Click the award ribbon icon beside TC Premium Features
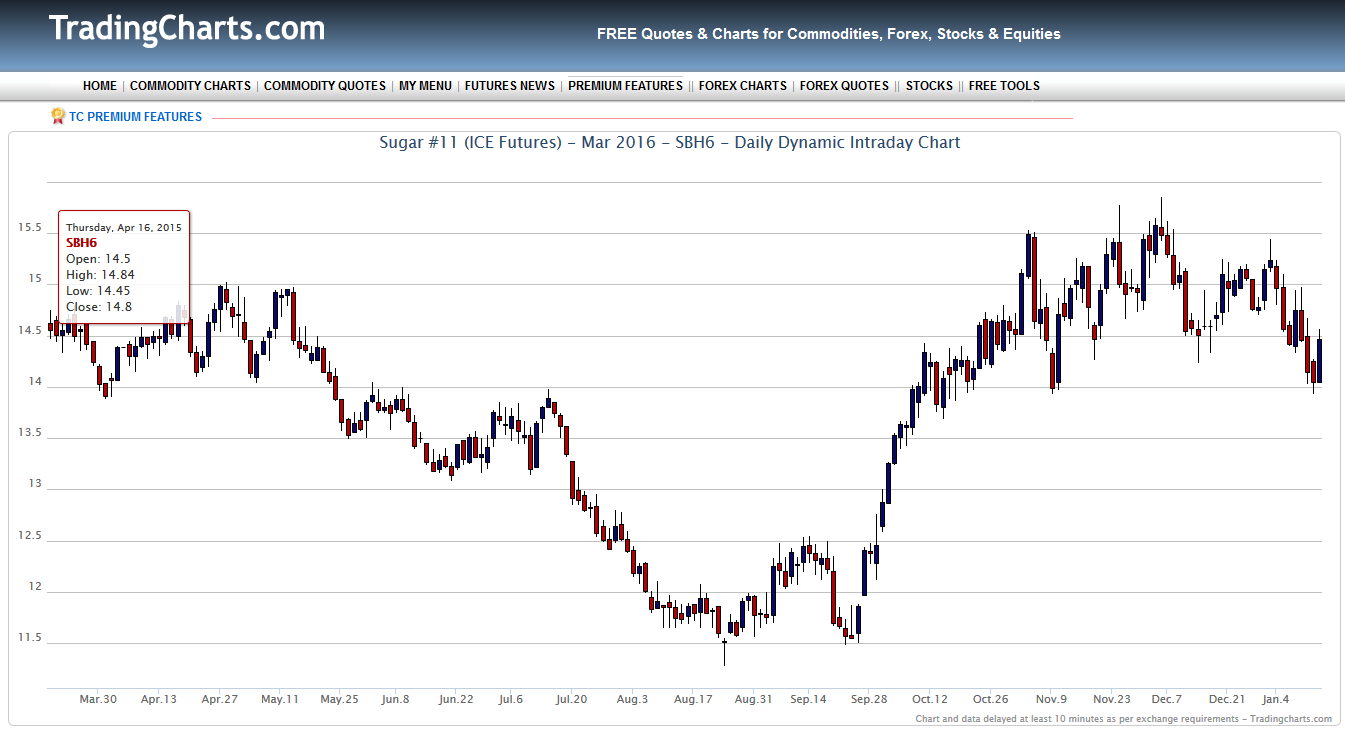The width and height of the screenshot is (1345, 752). pos(58,116)
